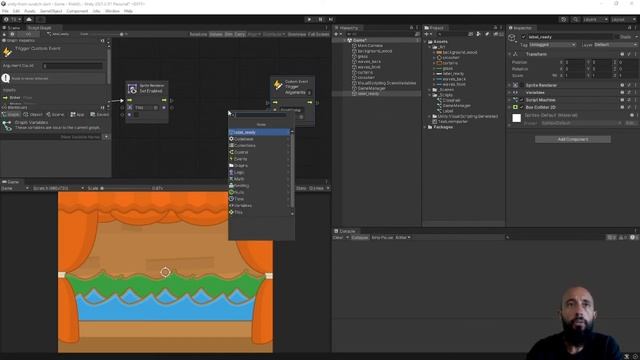This screenshot has height=360, width=640.
Task: Open Collections category in node finder
Action: click(x=259, y=145)
